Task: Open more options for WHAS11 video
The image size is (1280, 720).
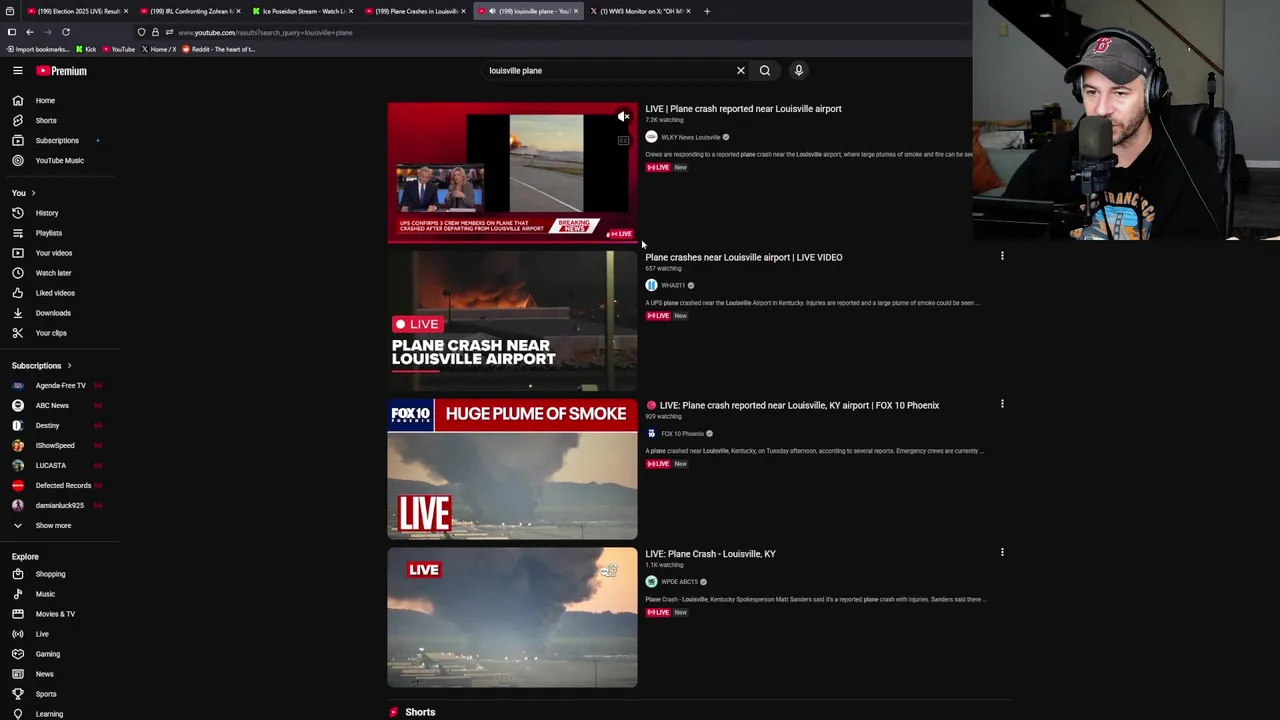Action: point(1002,256)
